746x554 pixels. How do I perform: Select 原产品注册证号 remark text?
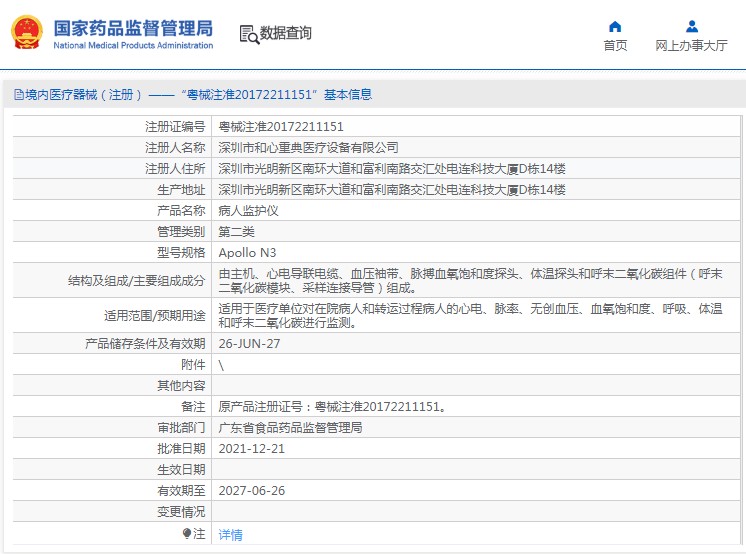point(332,406)
